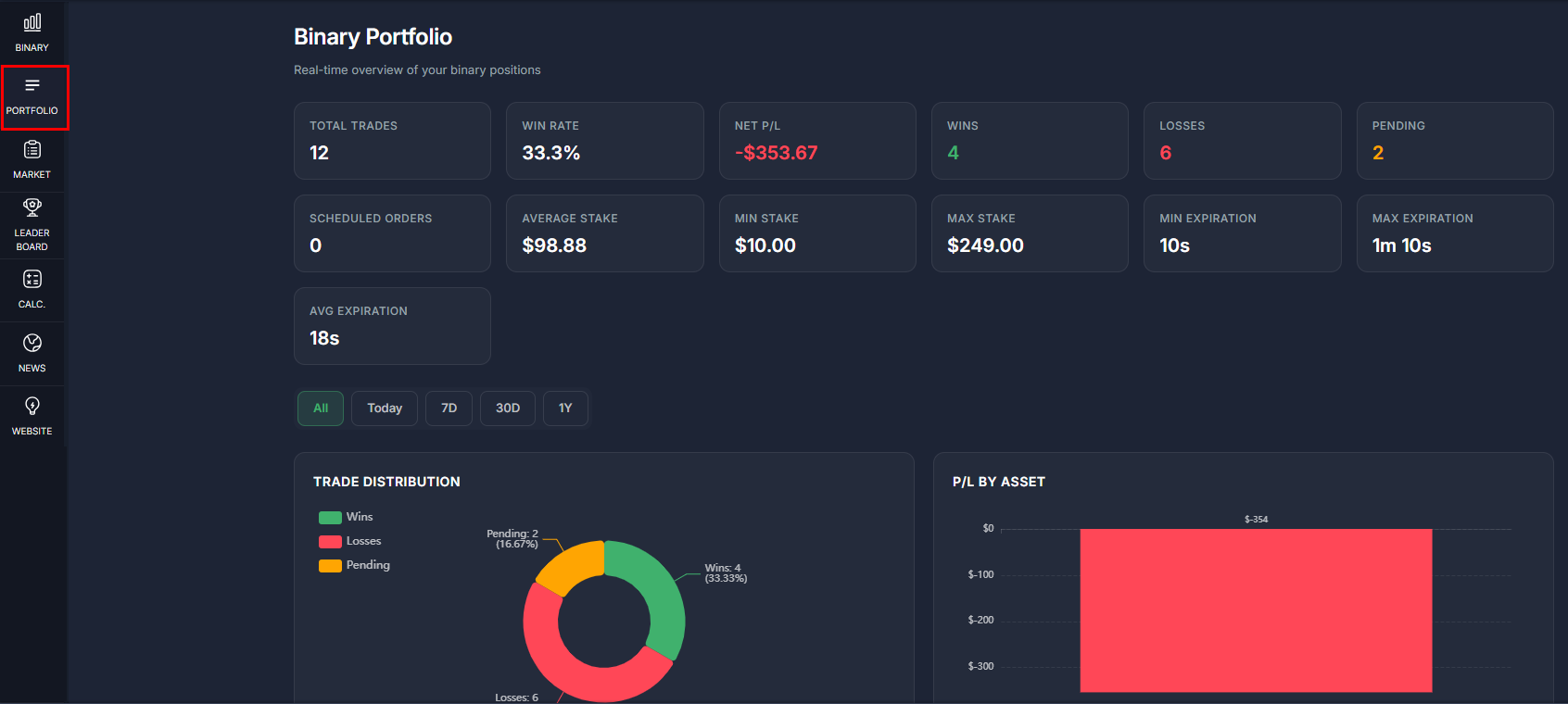Open the Market clipboard icon
Screen dimensions: 1568x704
tap(32, 150)
